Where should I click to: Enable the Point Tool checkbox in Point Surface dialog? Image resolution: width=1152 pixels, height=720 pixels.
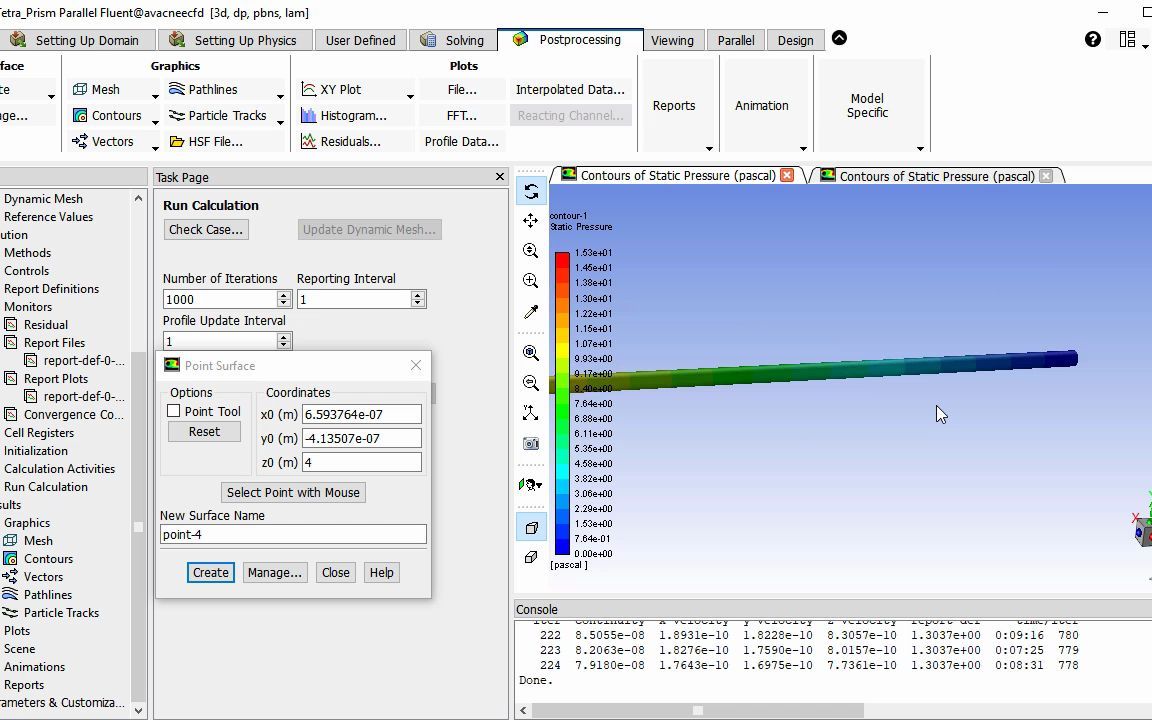pyautogui.click(x=174, y=410)
